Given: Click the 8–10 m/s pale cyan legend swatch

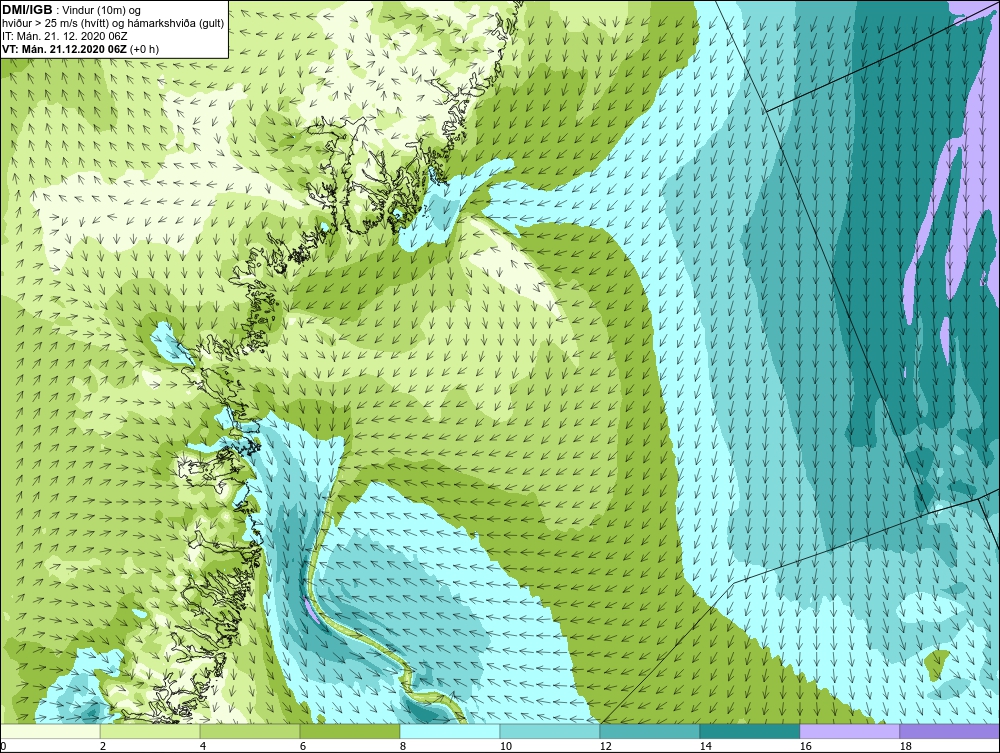Looking at the screenshot, I should point(450,731).
